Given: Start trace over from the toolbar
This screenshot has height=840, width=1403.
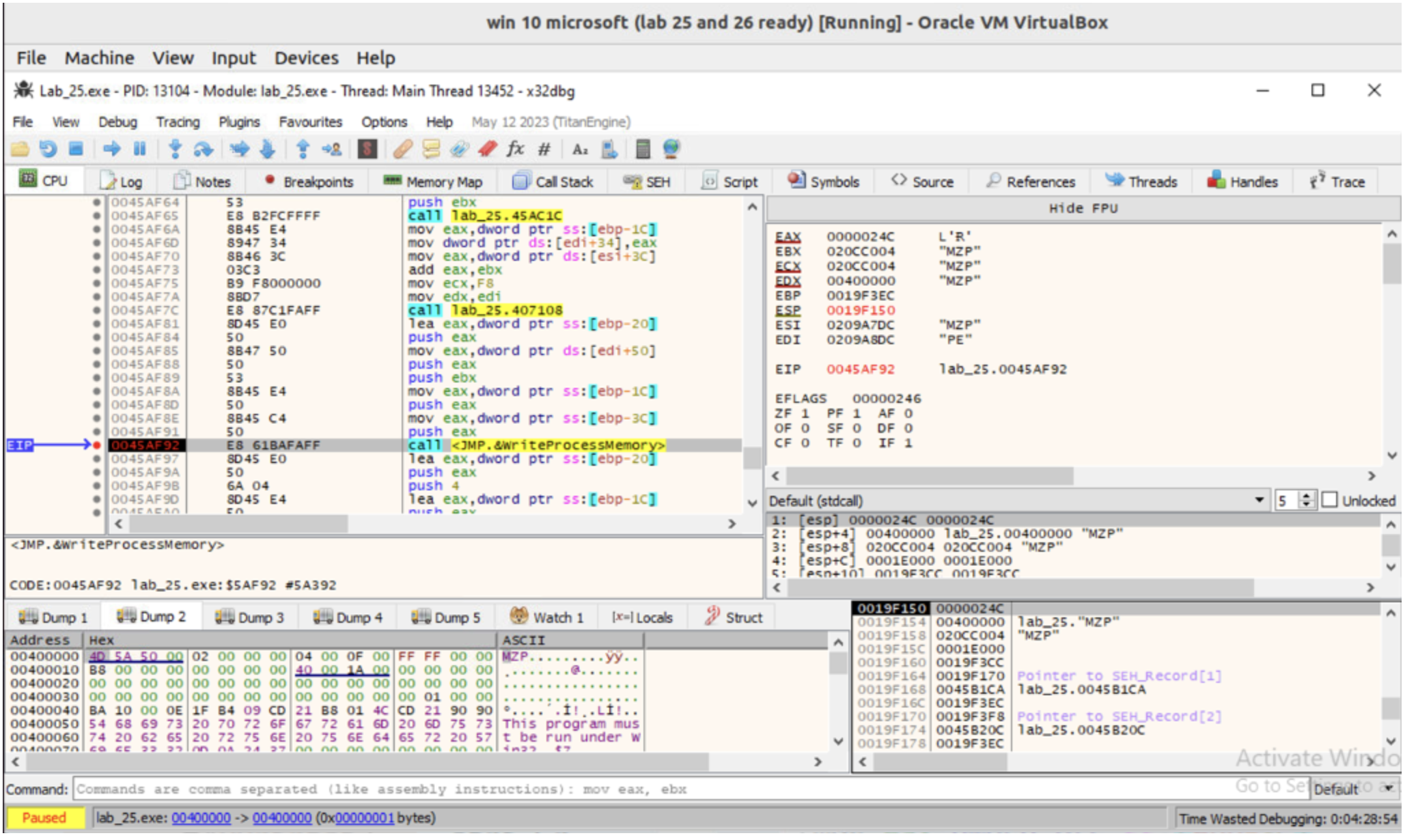Looking at the screenshot, I should (x=268, y=149).
